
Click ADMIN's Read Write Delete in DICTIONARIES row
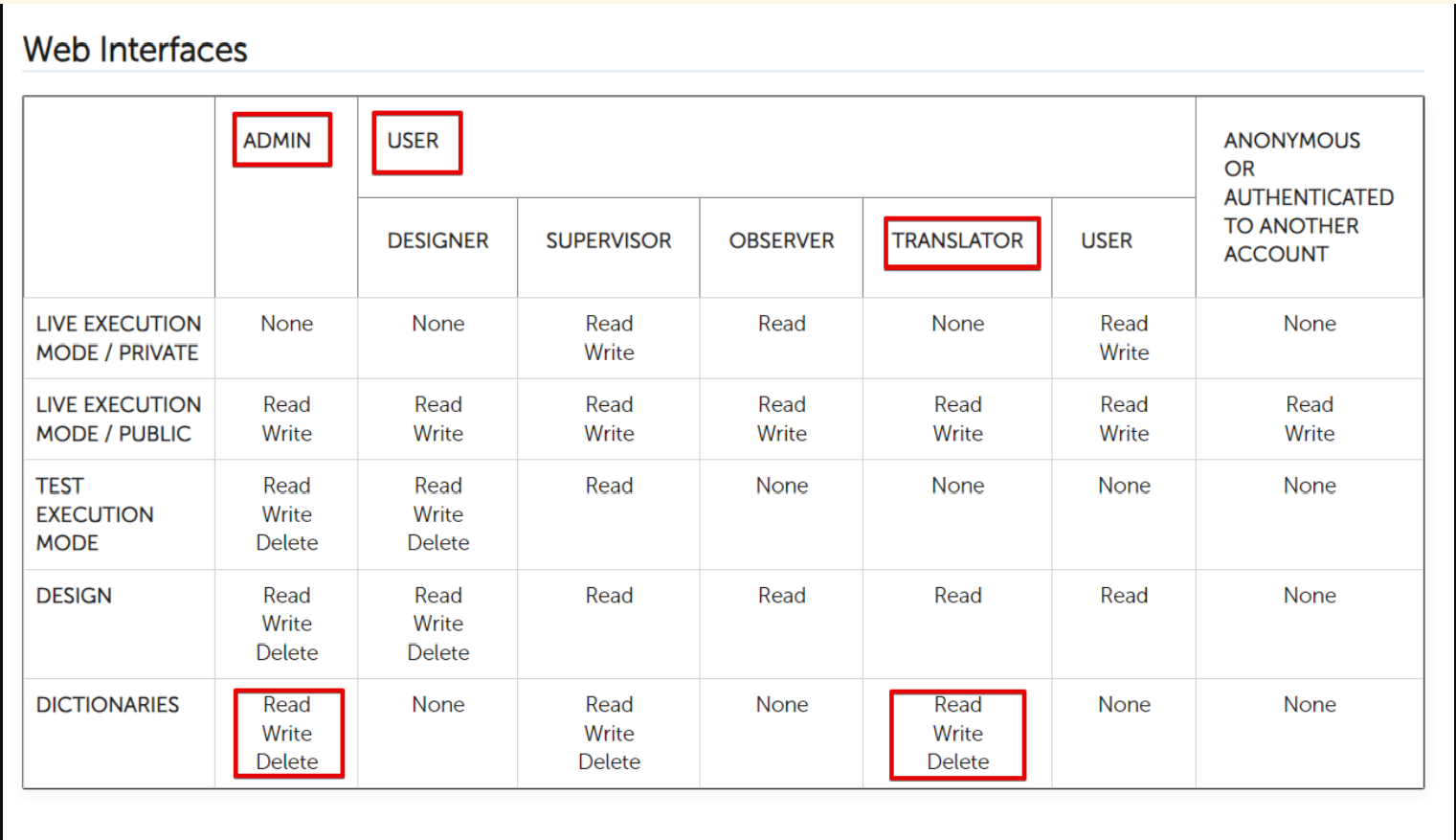click(x=287, y=734)
